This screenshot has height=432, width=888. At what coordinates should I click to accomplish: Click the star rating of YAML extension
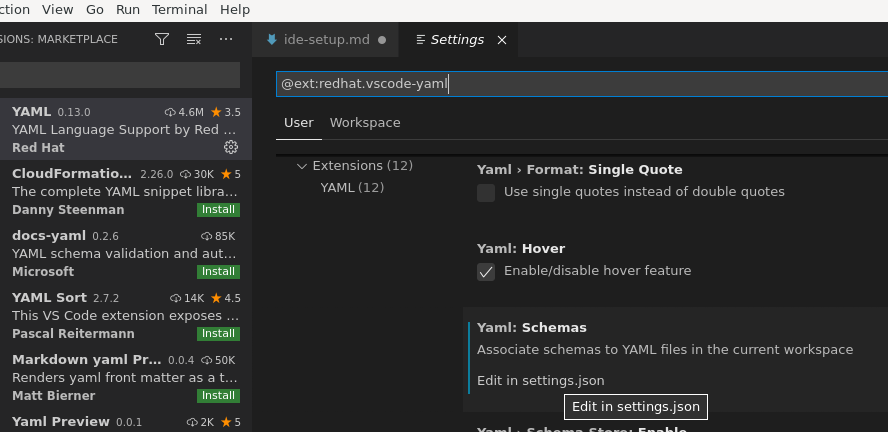[225, 112]
